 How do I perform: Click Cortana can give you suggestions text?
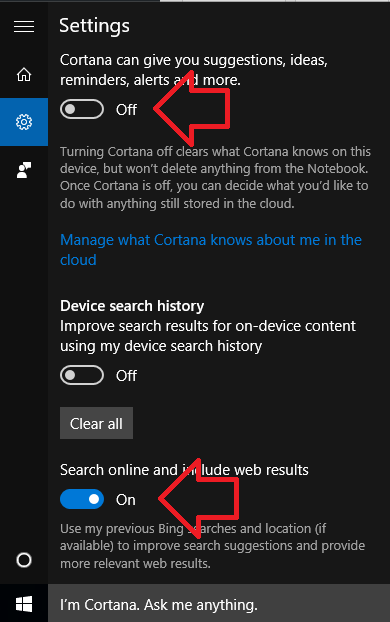tap(194, 70)
